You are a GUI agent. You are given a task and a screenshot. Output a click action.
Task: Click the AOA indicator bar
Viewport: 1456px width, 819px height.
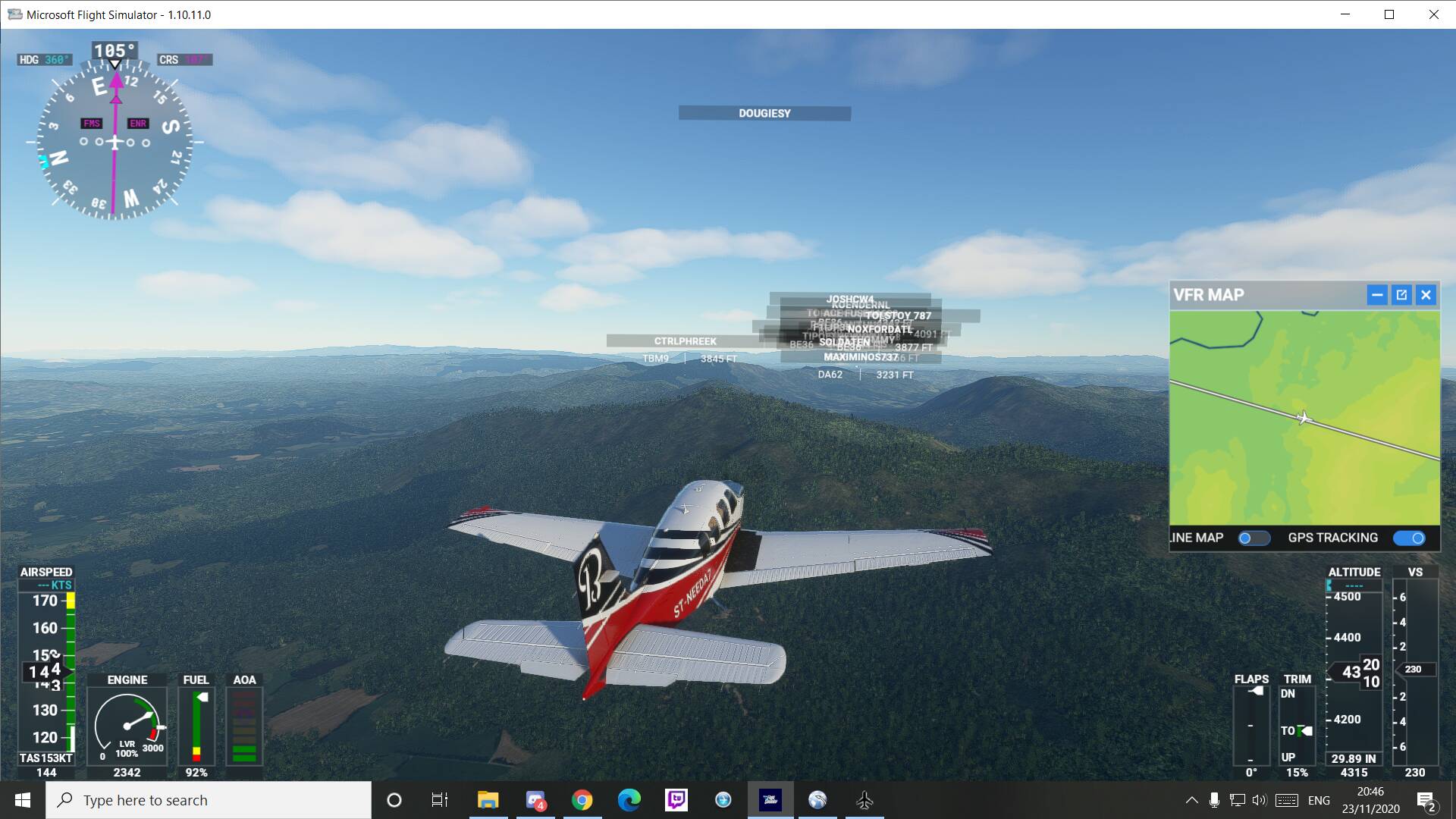[244, 726]
